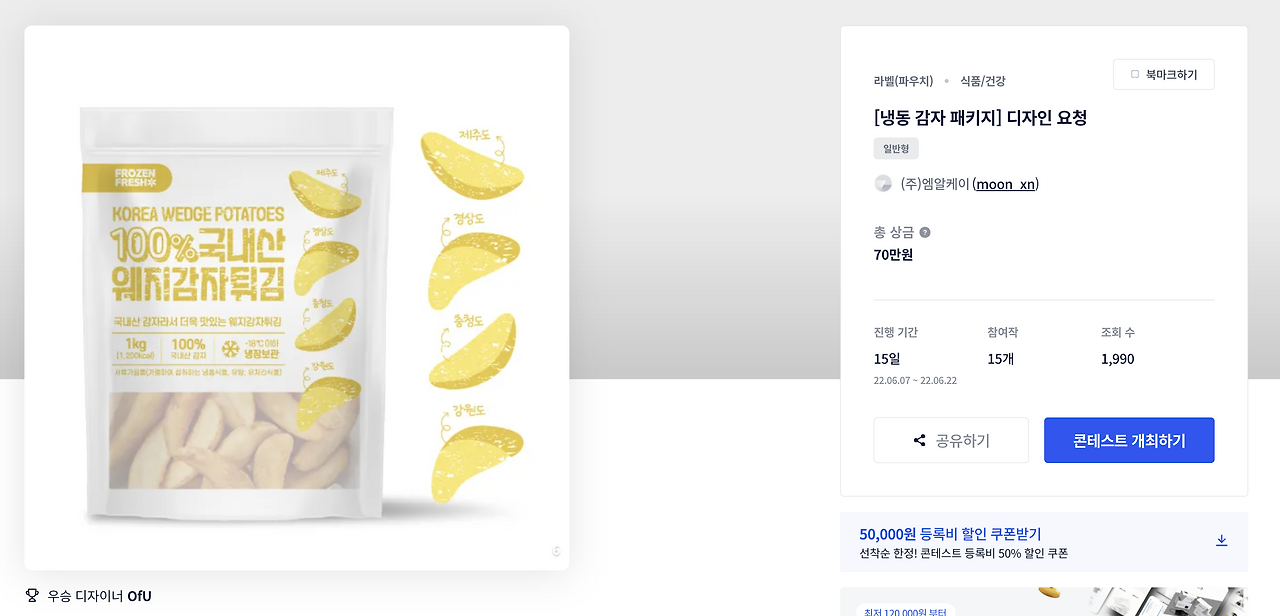Open the contest title [냉동 감자 패키지] 디자인 요청
Image resolution: width=1280 pixels, height=616 pixels.
pyautogui.click(x=982, y=117)
